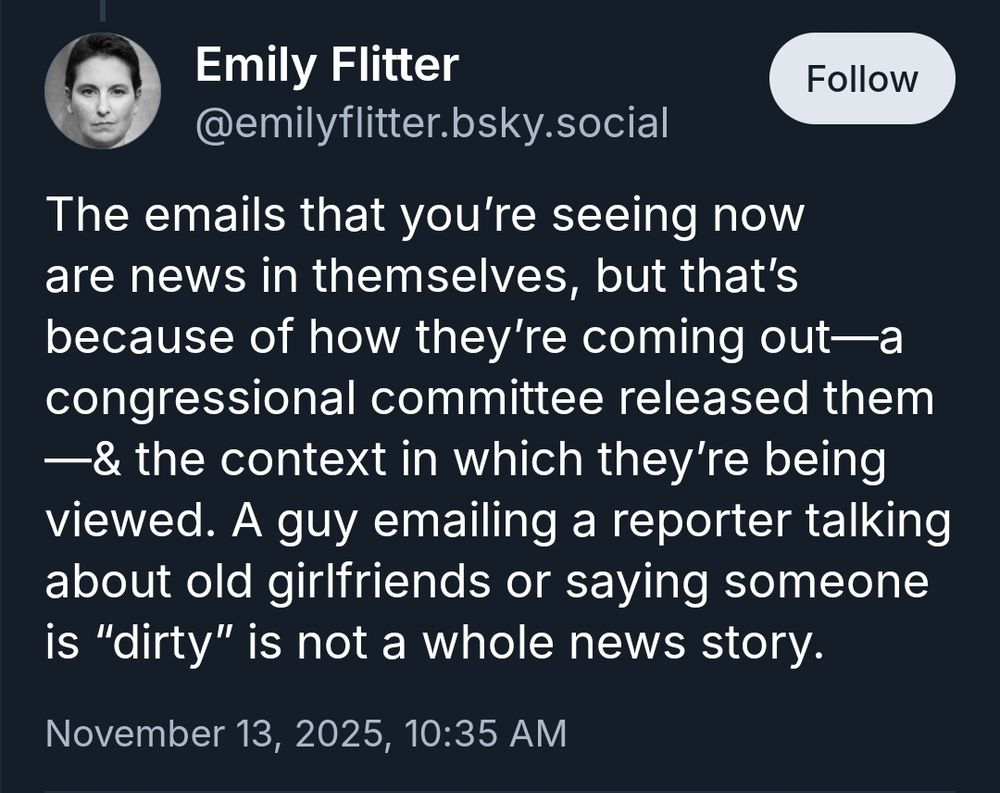Click the line starting 'viewed. A guy emailing'

(x=497, y=522)
